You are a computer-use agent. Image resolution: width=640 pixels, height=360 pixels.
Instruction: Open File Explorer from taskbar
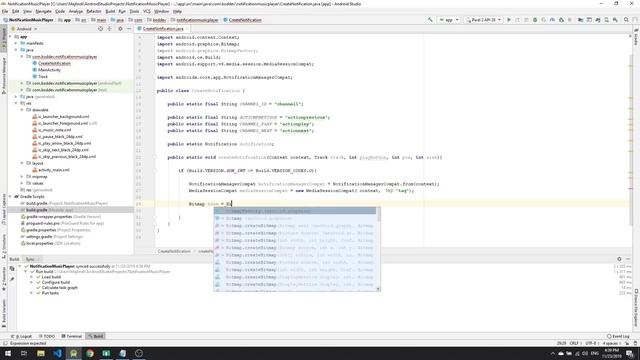41,353
